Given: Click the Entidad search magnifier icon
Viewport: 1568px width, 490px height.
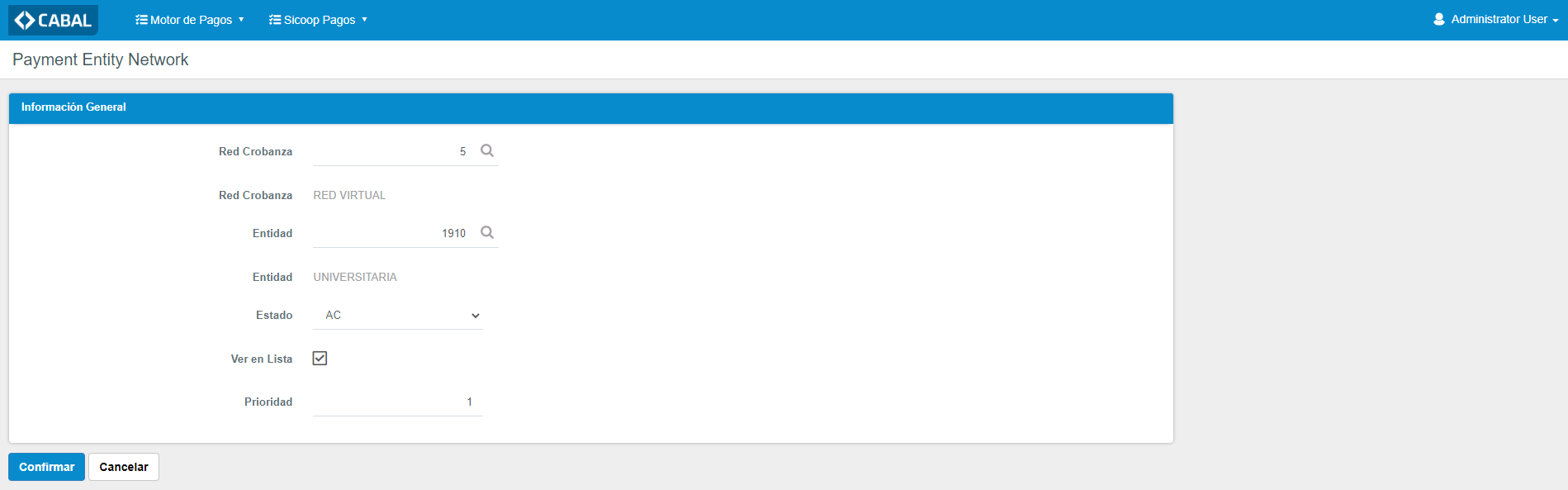Looking at the screenshot, I should click(x=487, y=232).
